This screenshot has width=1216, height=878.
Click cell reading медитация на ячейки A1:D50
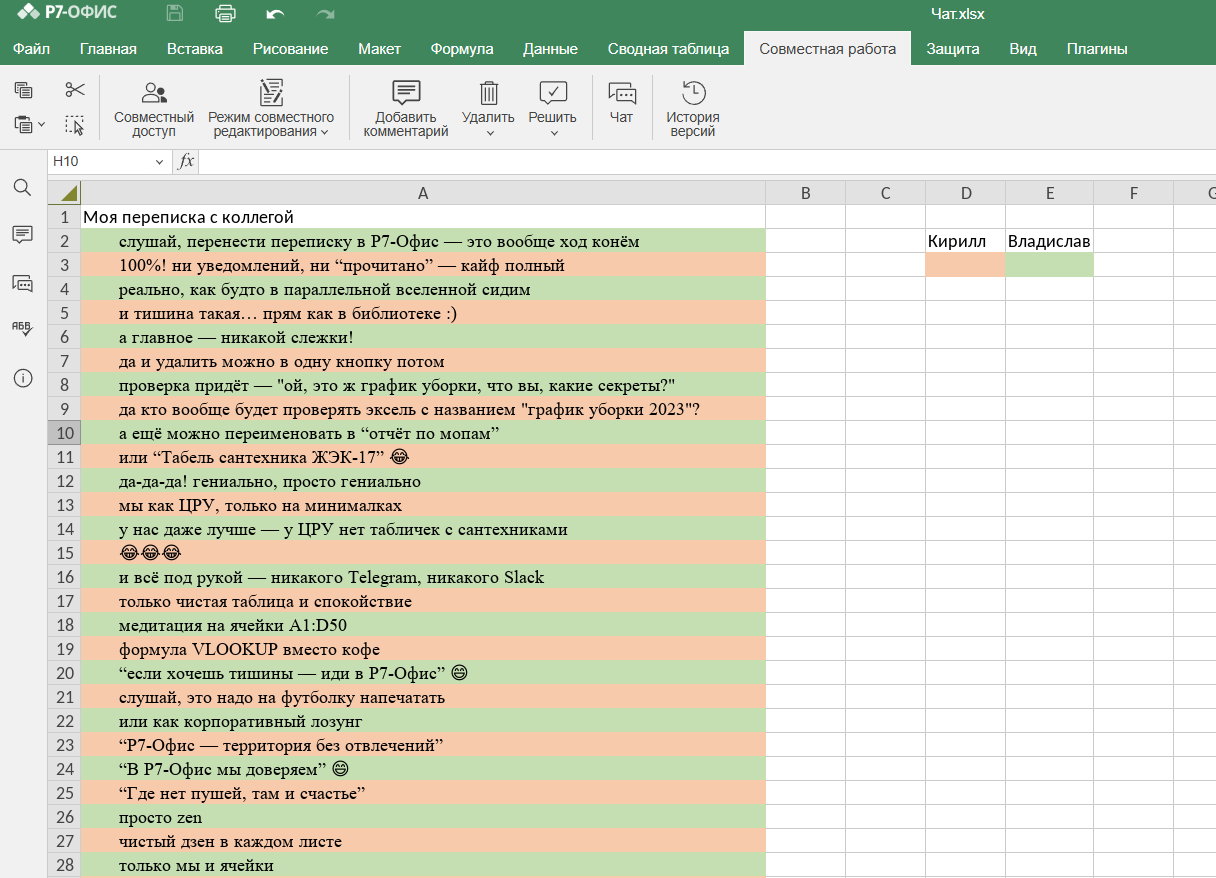click(423, 625)
